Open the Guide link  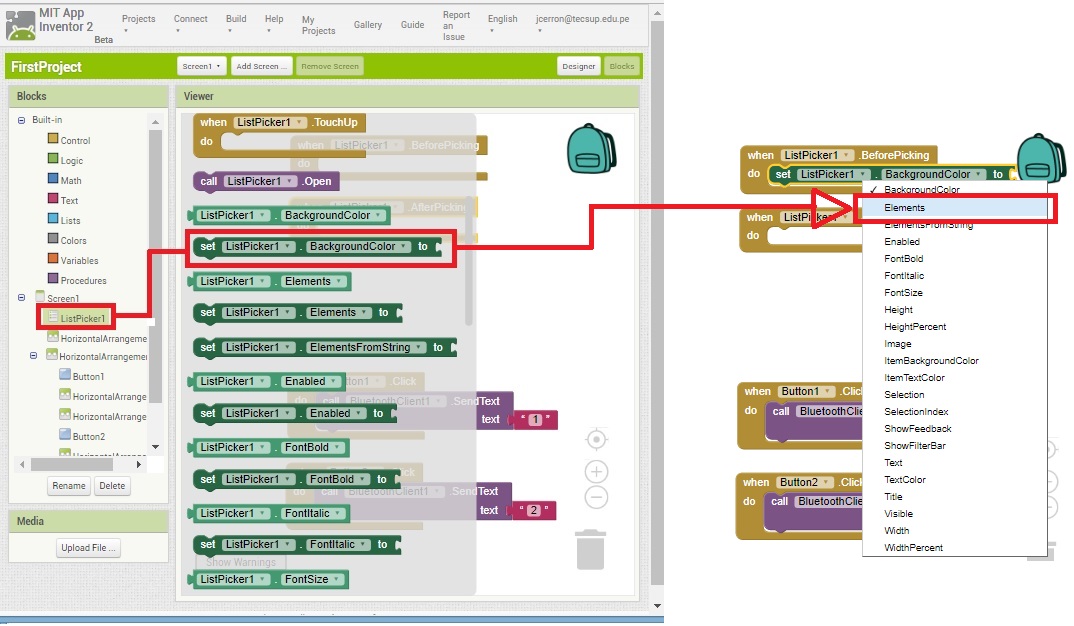point(412,25)
